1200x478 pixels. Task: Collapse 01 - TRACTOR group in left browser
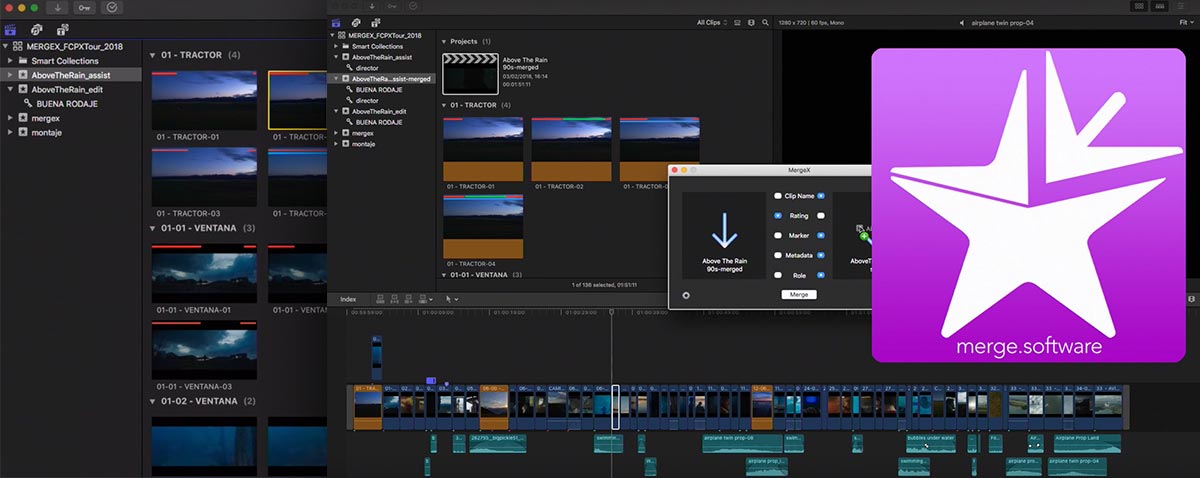coord(152,55)
